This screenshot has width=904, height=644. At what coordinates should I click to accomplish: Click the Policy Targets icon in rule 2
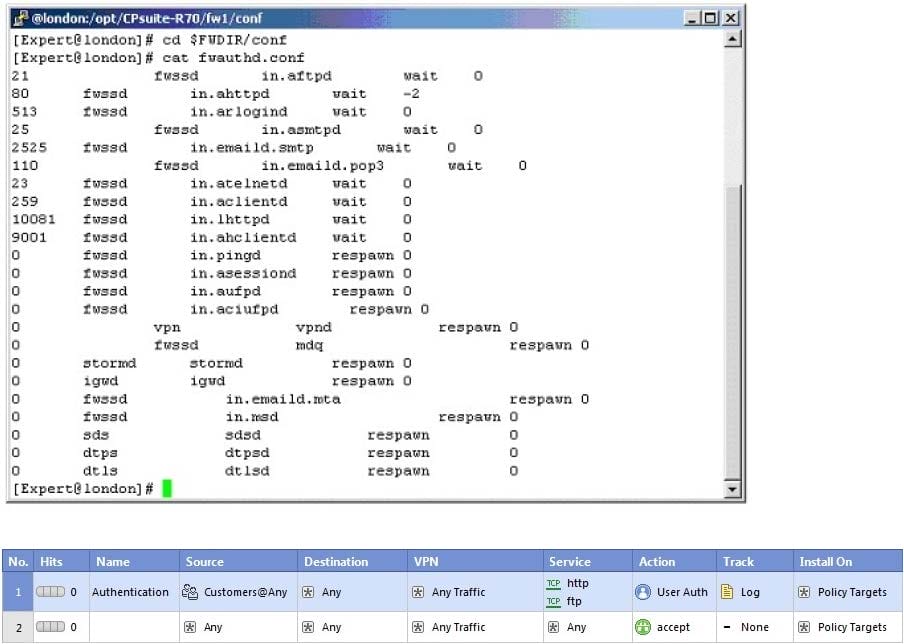pos(804,627)
